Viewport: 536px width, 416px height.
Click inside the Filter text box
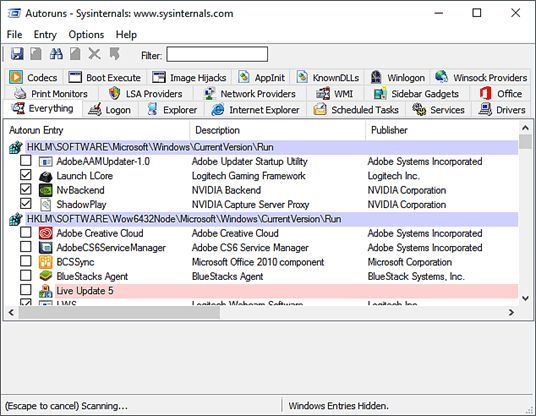pos(217,54)
